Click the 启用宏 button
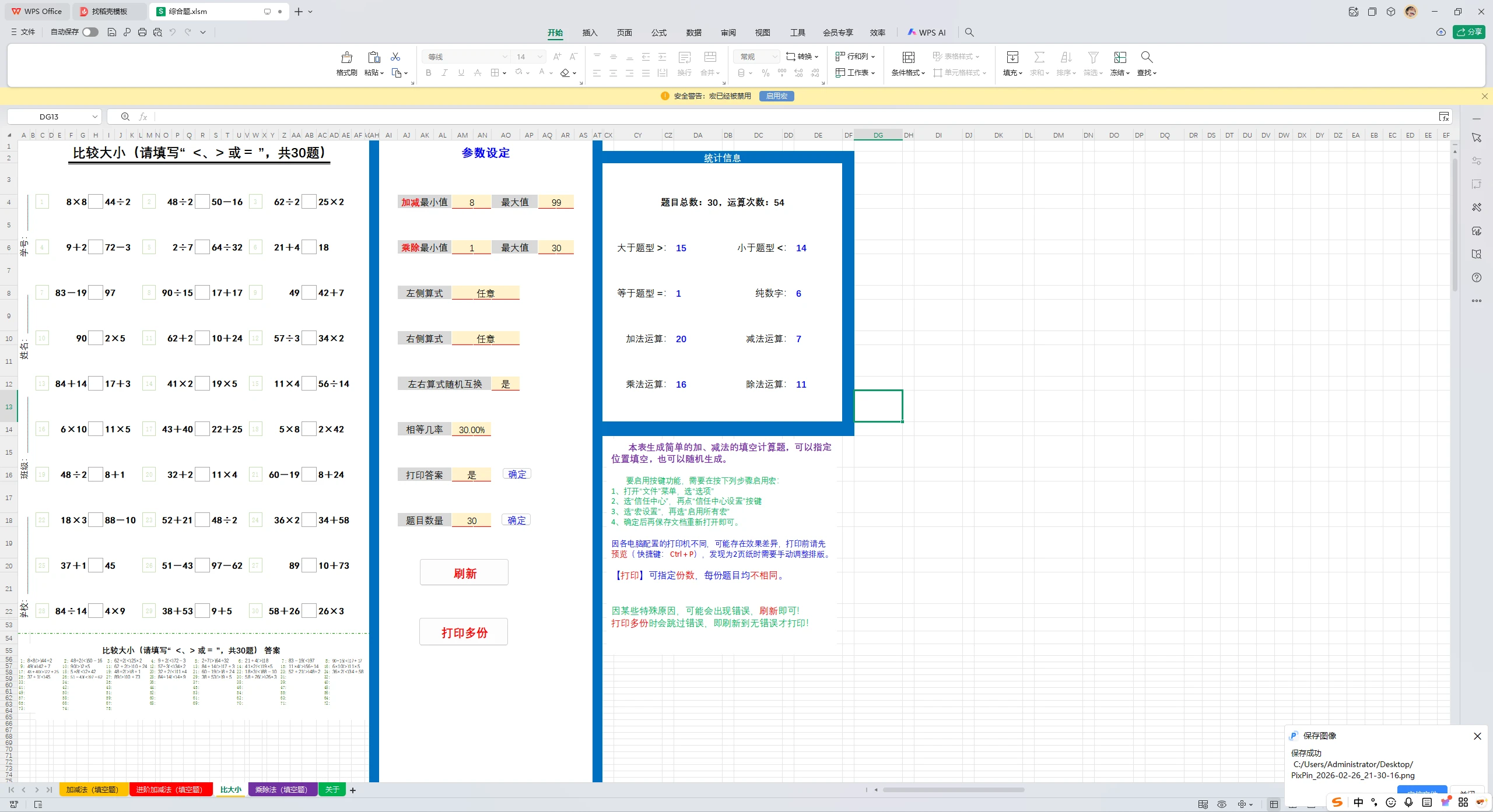The width and height of the screenshot is (1493, 812). click(776, 96)
